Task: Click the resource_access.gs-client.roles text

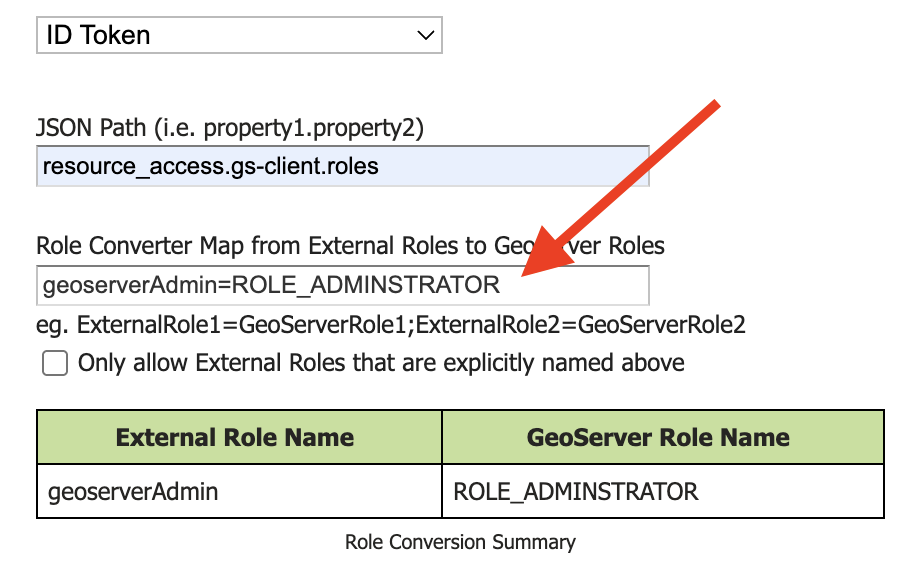Action: (x=210, y=166)
